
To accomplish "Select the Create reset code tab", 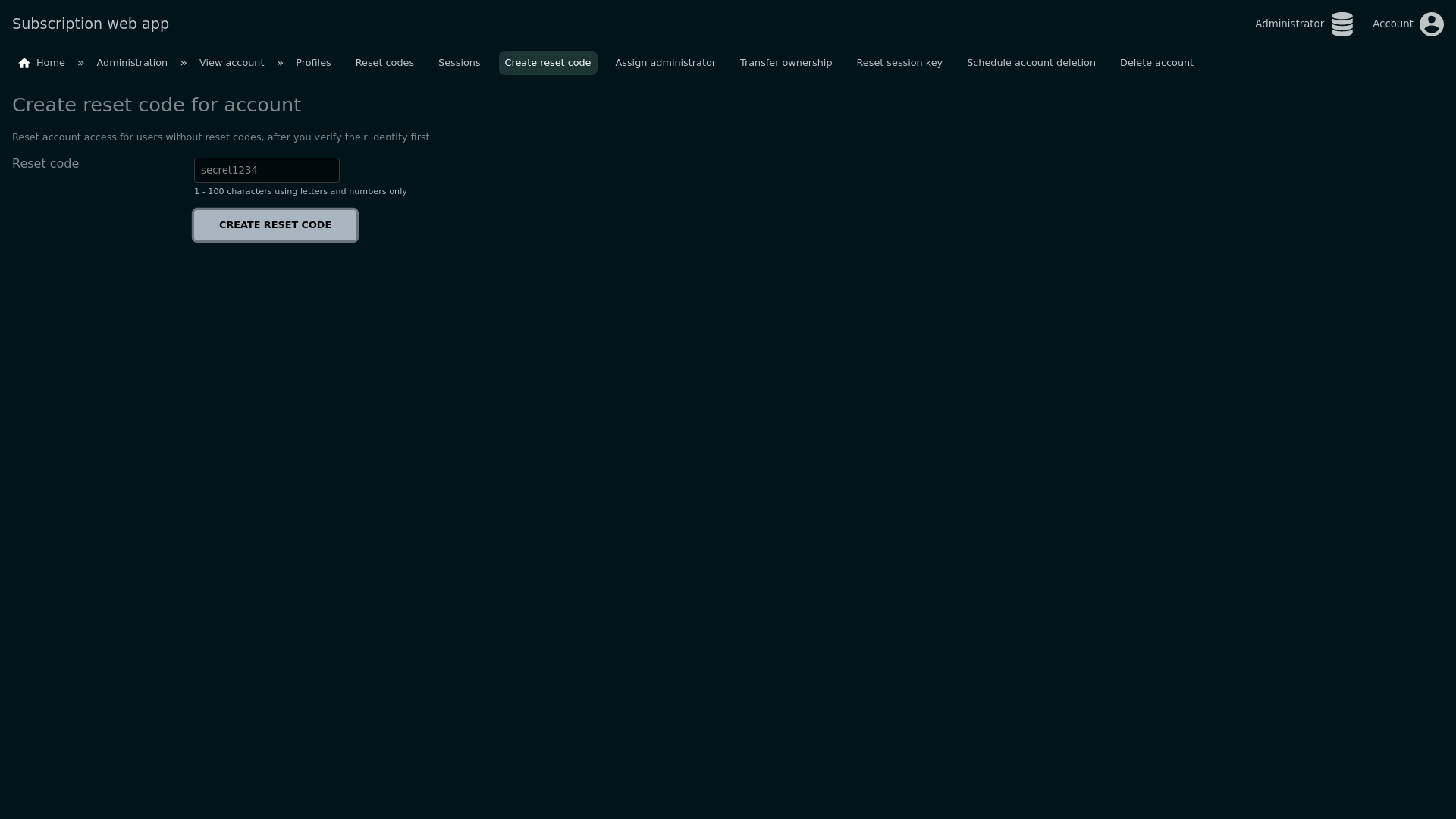I will pyautogui.click(x=547, y=63).
